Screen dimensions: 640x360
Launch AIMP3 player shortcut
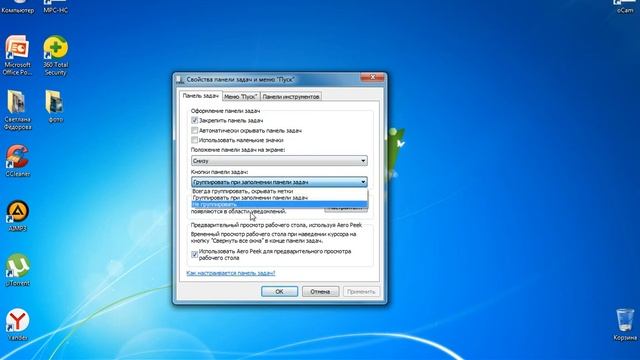pos(17,216)
